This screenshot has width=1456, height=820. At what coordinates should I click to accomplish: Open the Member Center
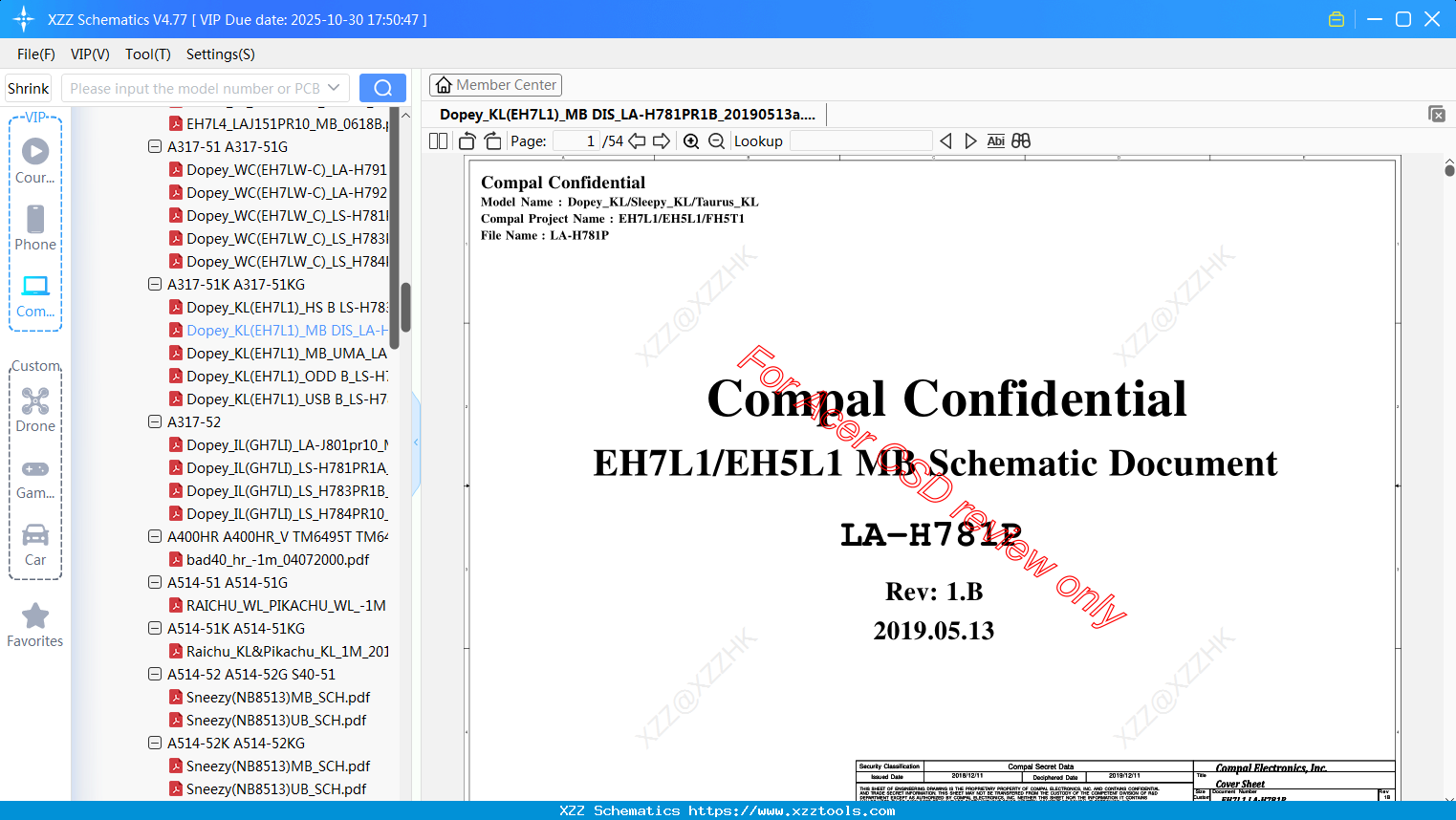(x=495, y=85)
